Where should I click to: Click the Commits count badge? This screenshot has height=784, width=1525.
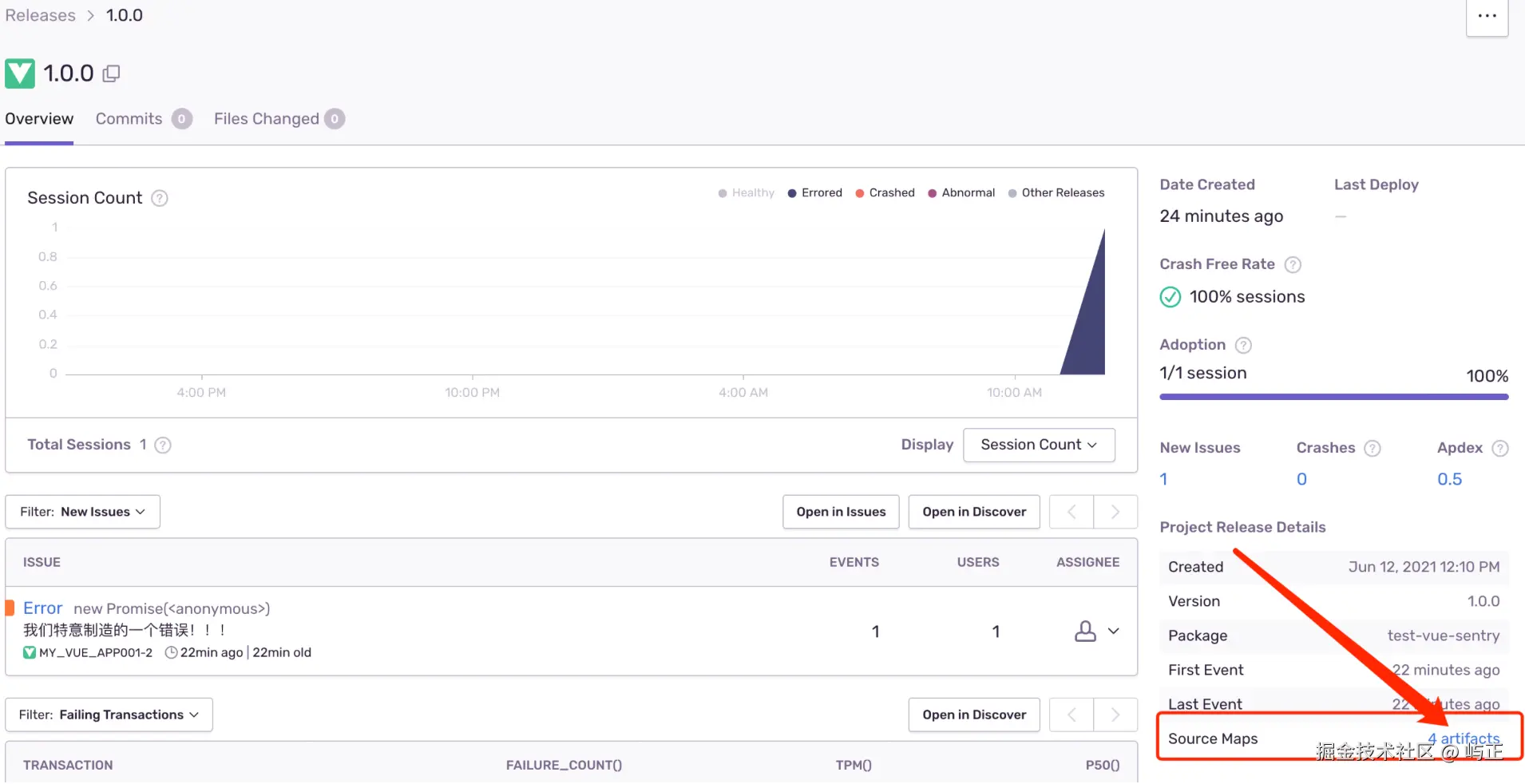(182, 119)
